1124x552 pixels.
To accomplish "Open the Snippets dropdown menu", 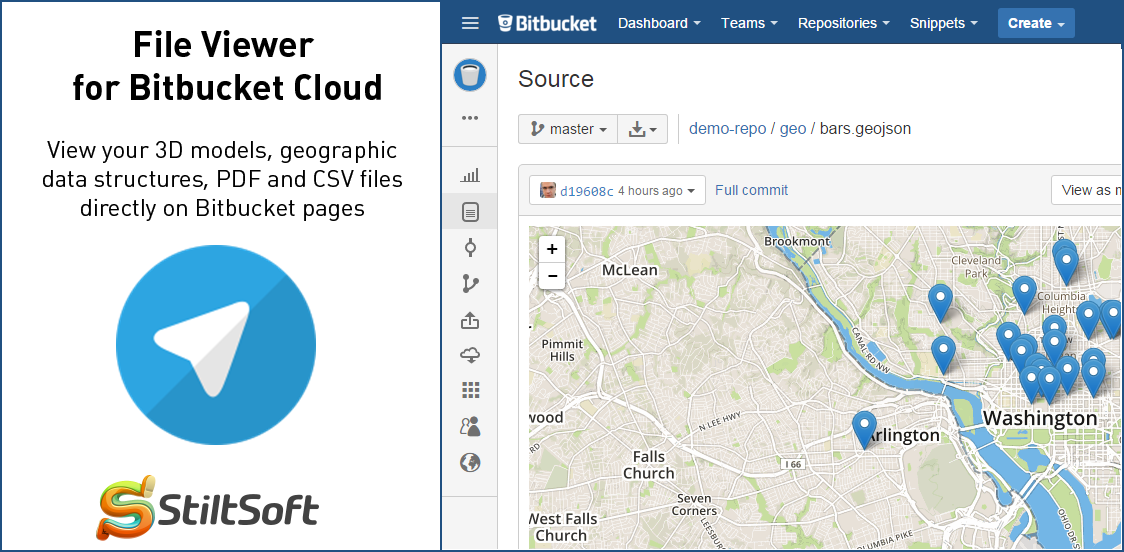I will click(943, 23).
